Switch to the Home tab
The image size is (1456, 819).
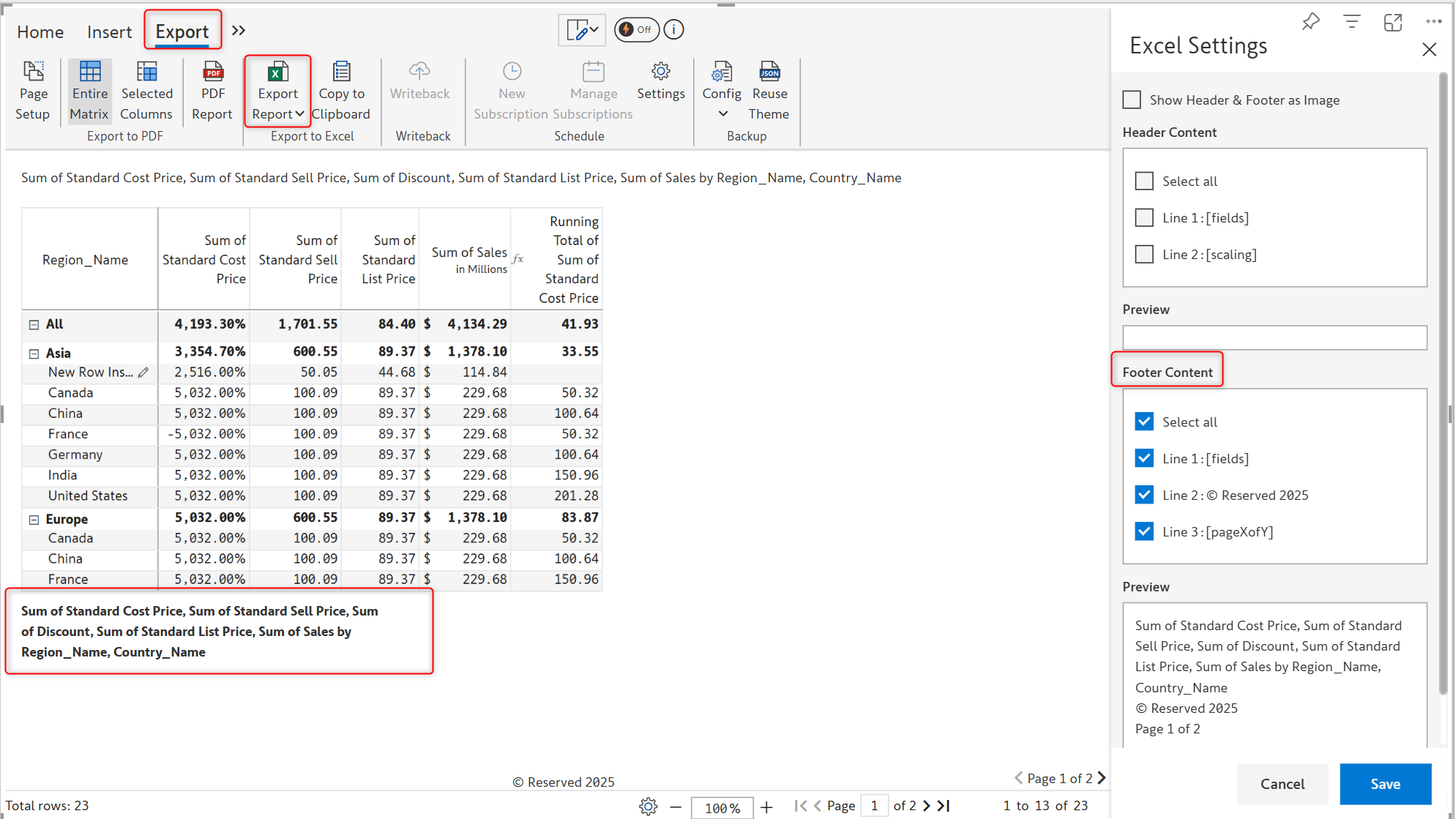pos(40,32)
